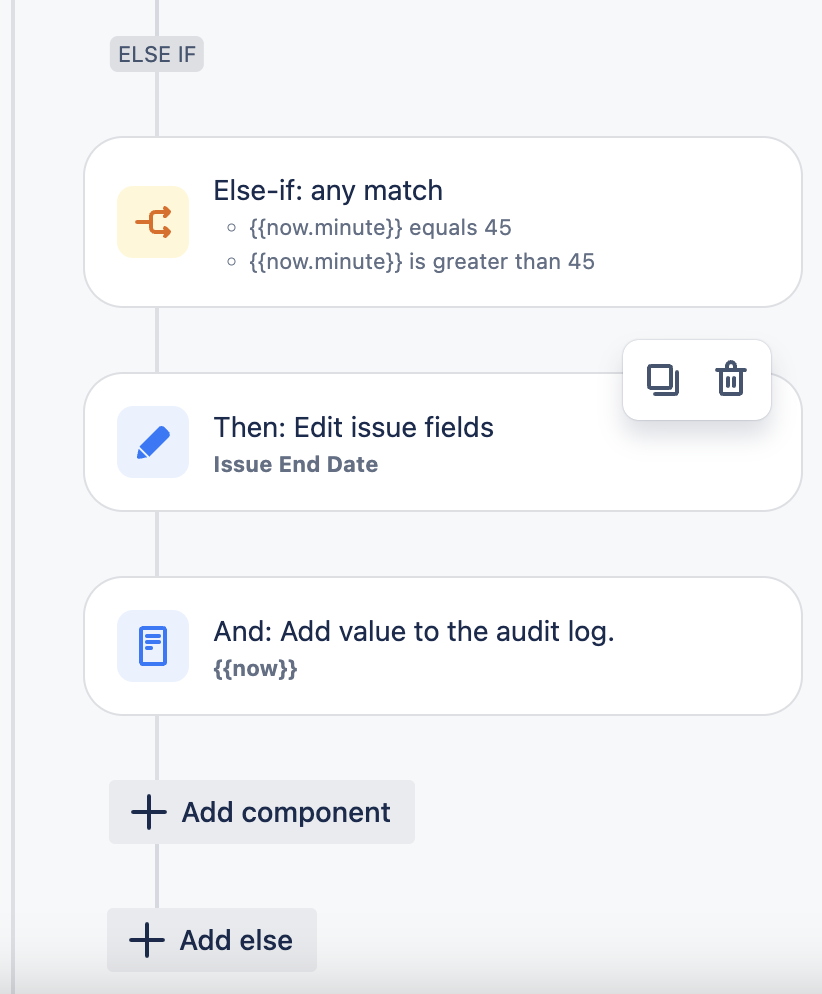This screenshot has height=994, width=822.
Task: Click the blue pencil Edit issue fields icon
Action: click(x=152, y=441)
